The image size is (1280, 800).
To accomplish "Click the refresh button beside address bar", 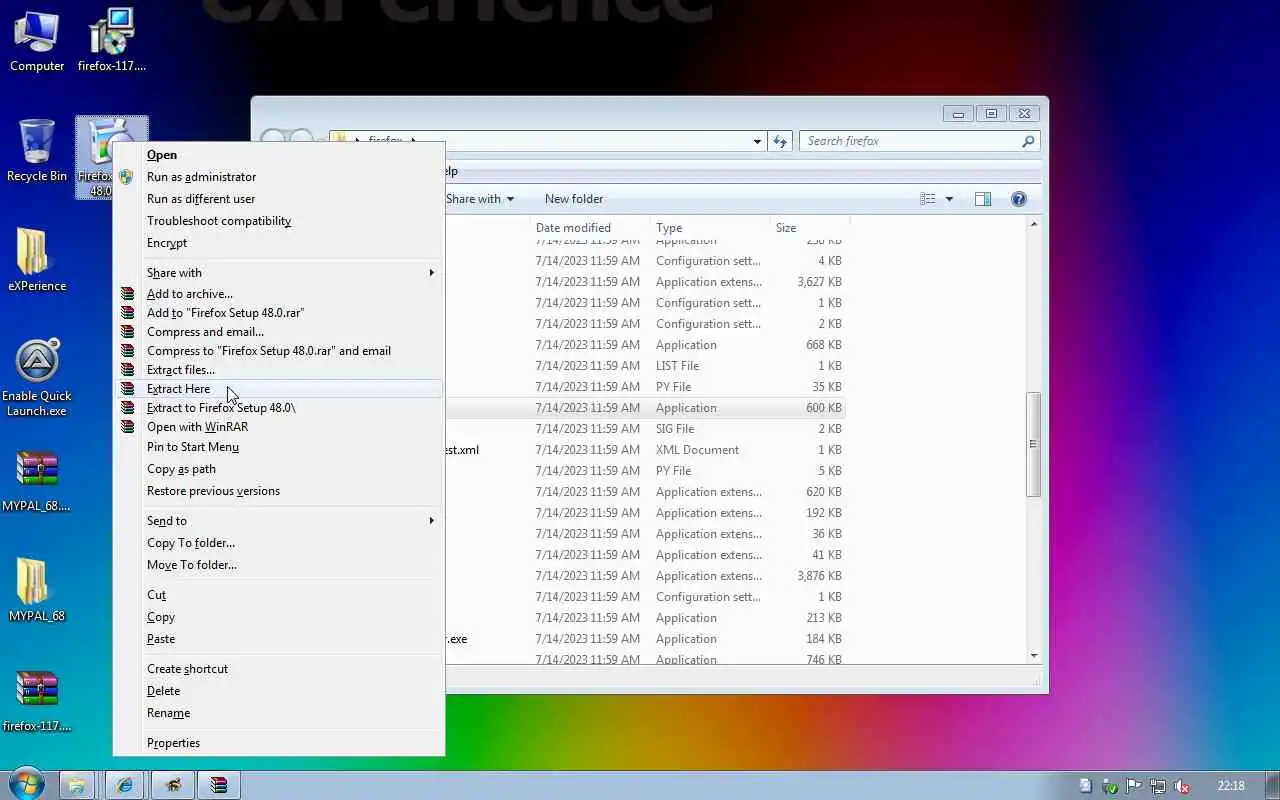I will (781, 141).
